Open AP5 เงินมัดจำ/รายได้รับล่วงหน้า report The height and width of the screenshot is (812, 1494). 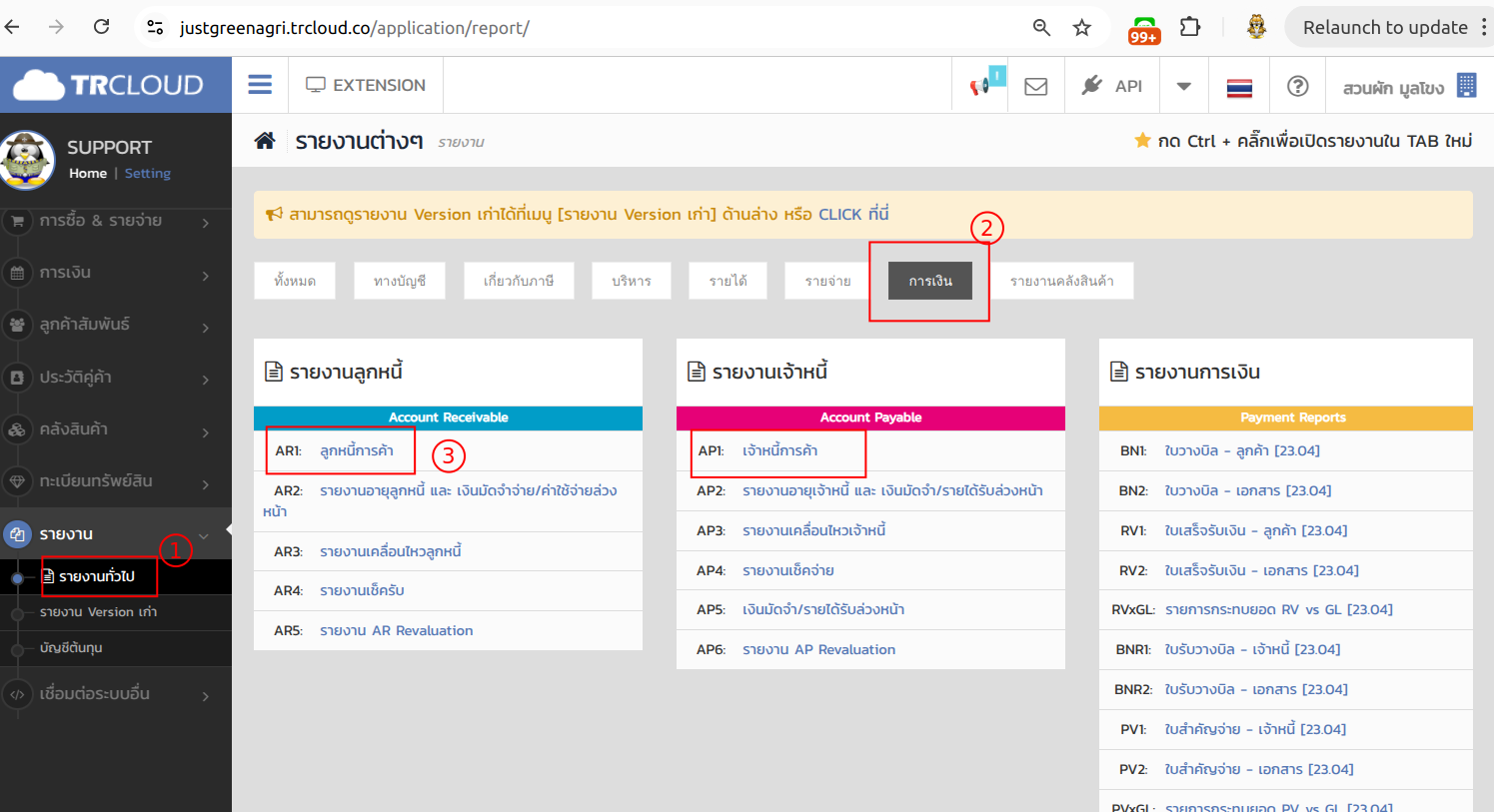coord(823,609)
